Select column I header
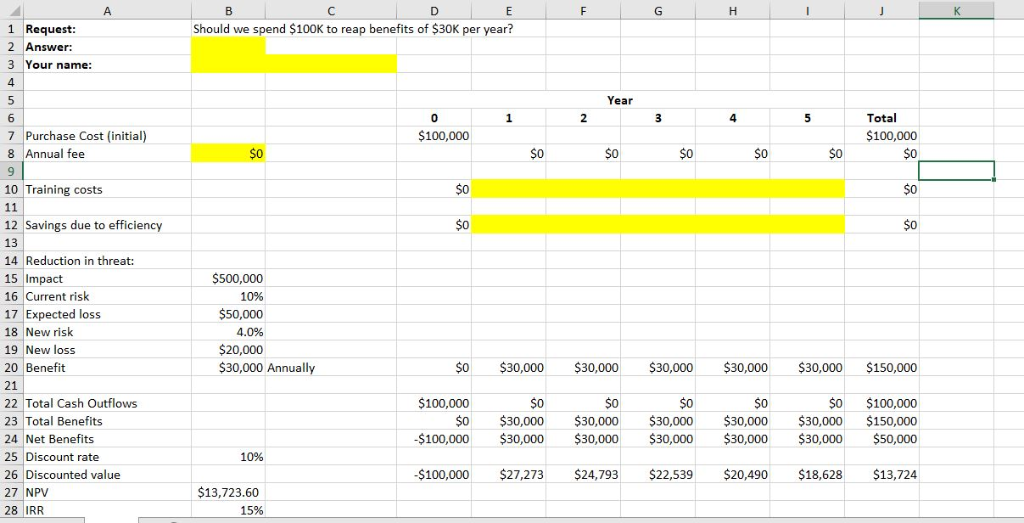Image resolution: width=1024 pixels, height=523 pixels. click(x=807, y=10)
